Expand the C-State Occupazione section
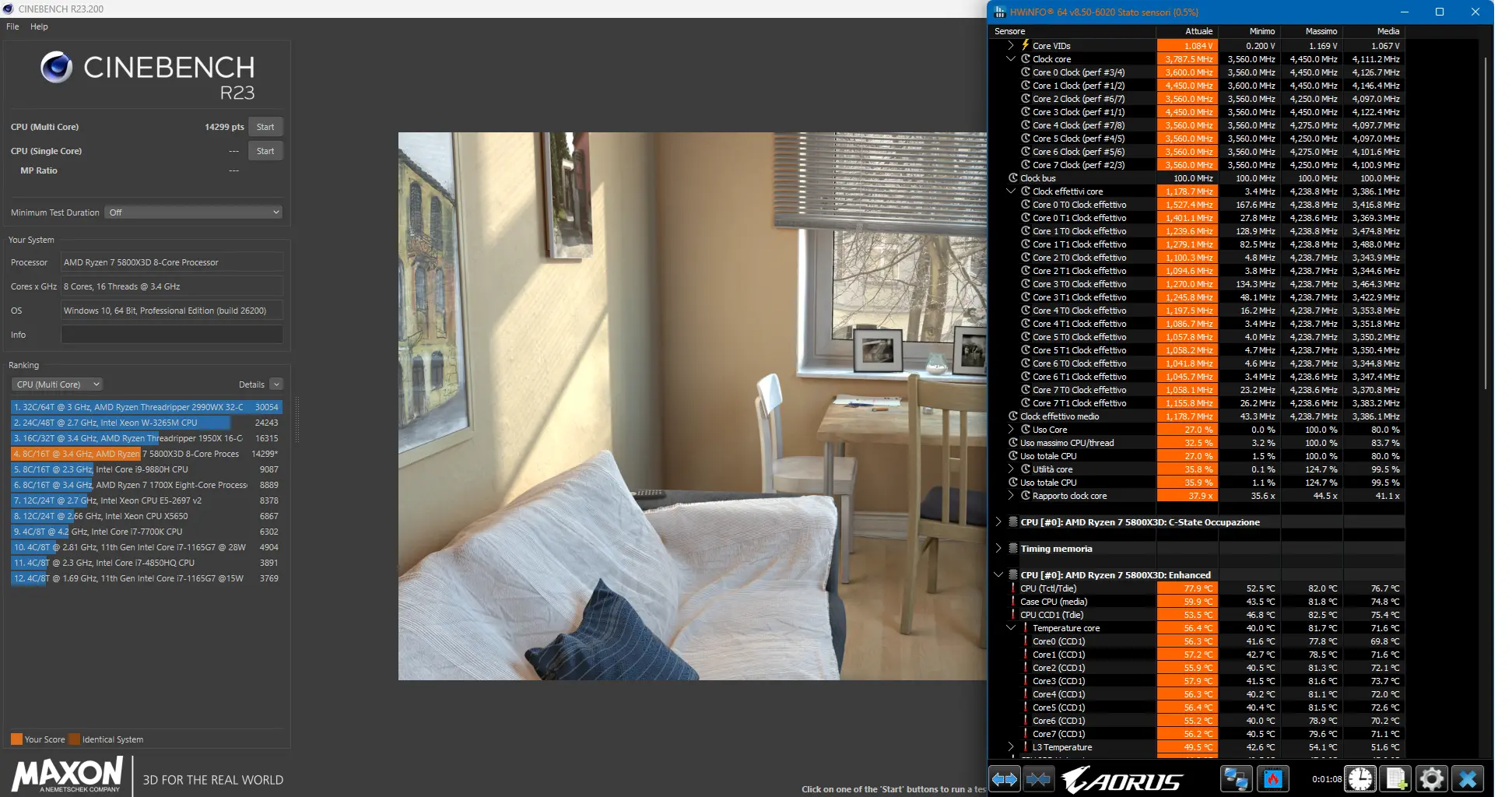 (998, 521)
